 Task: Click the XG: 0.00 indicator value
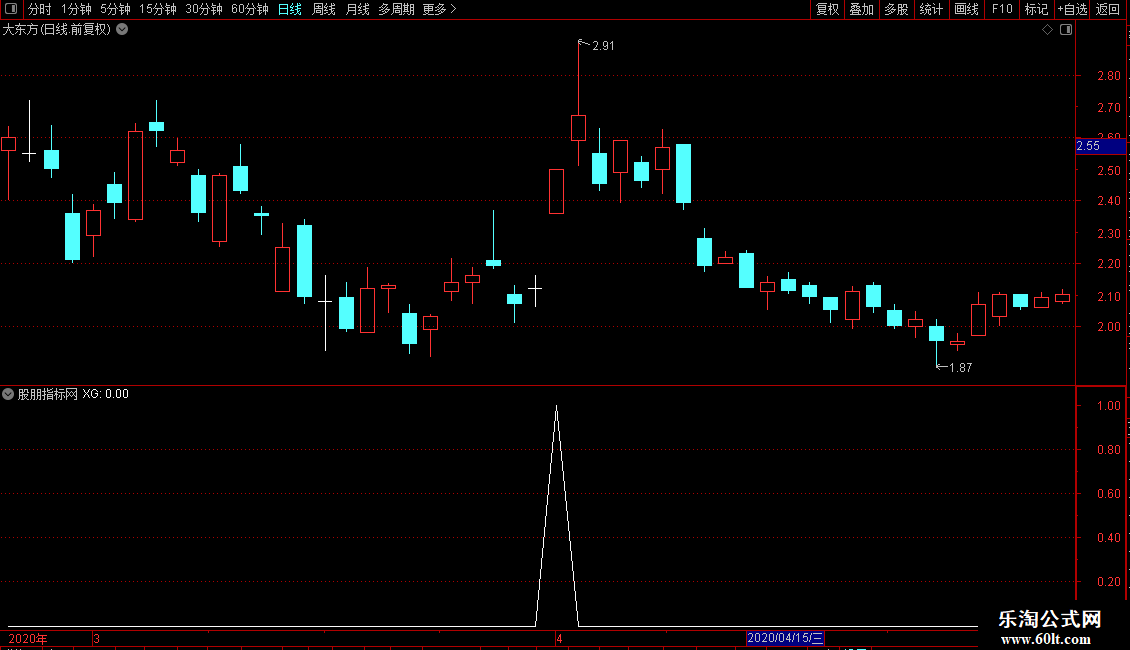(x=105, y=394)
